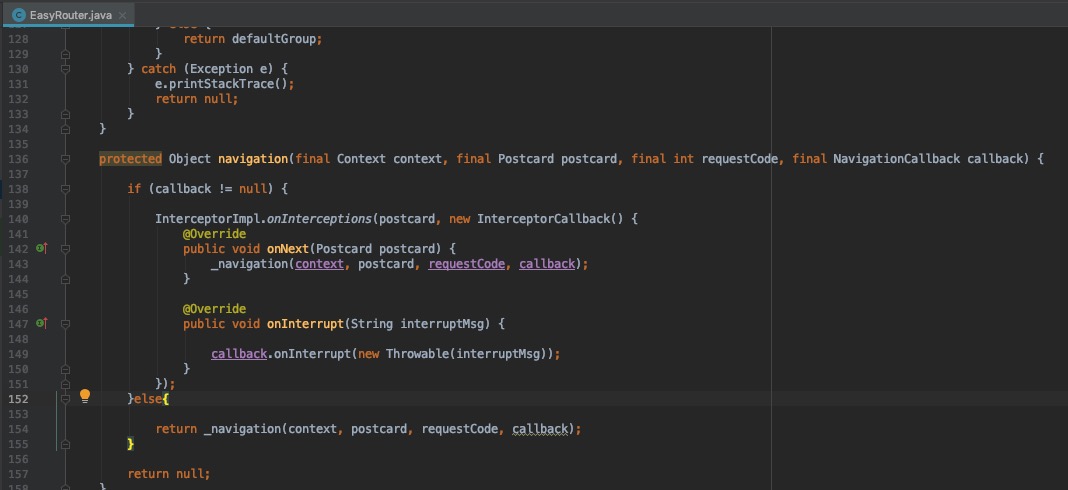Click line number 152 in the gutter
This screenshot has height=490, width=1068.
click(x=18, y=399)
